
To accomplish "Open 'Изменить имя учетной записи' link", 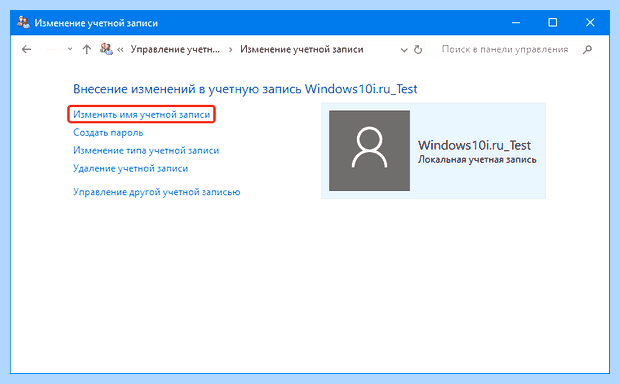I will 142,115.
